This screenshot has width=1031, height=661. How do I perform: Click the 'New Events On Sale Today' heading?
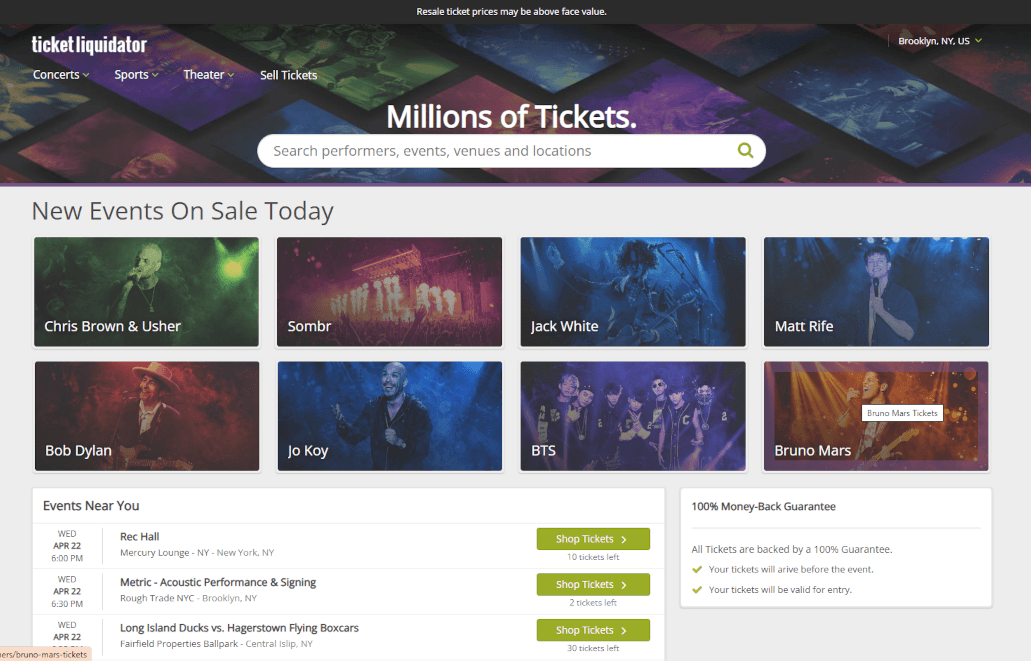tap(183, 211)
